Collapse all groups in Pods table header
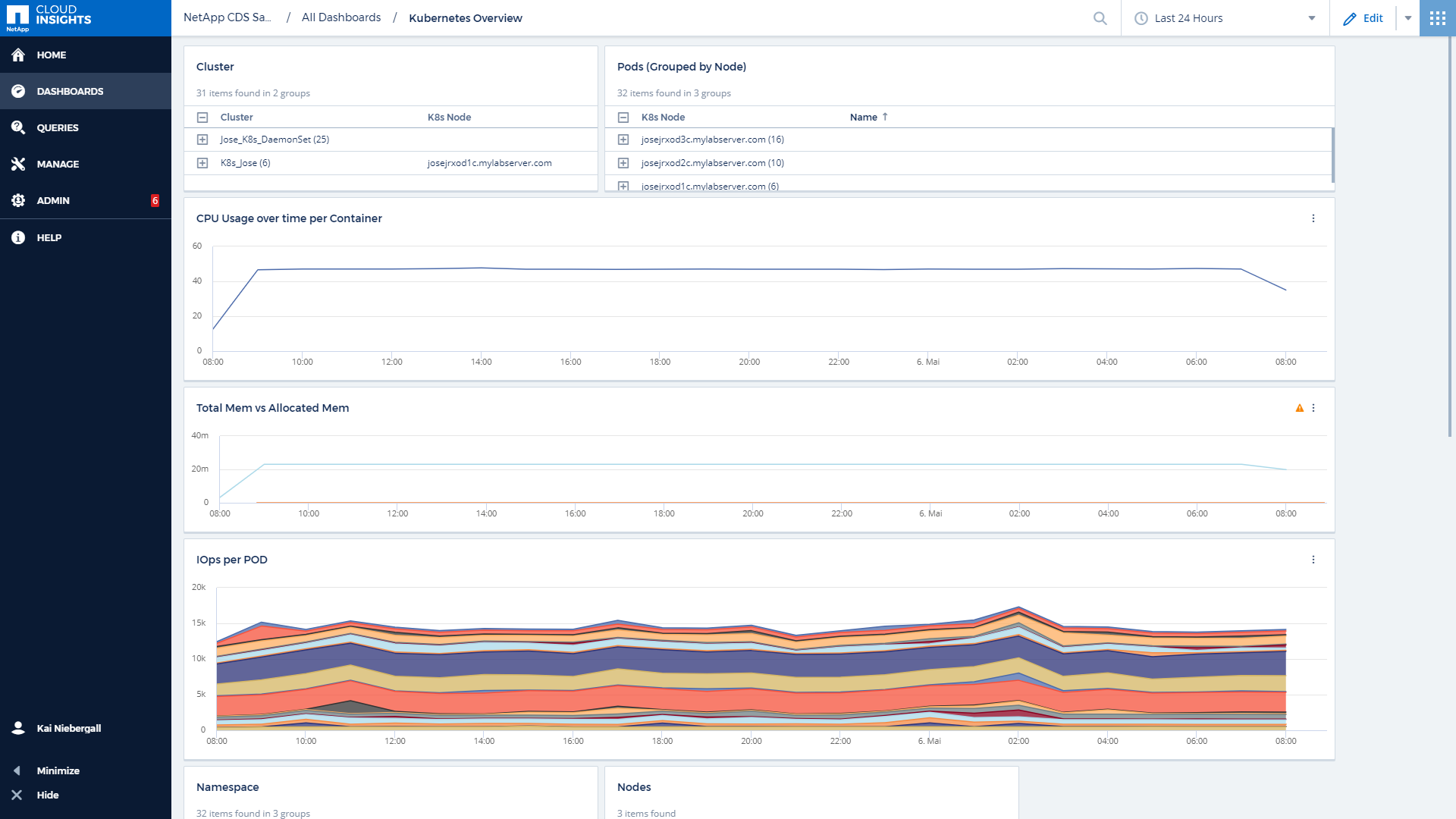1456x819 pixels. click(x=623, y=118)
